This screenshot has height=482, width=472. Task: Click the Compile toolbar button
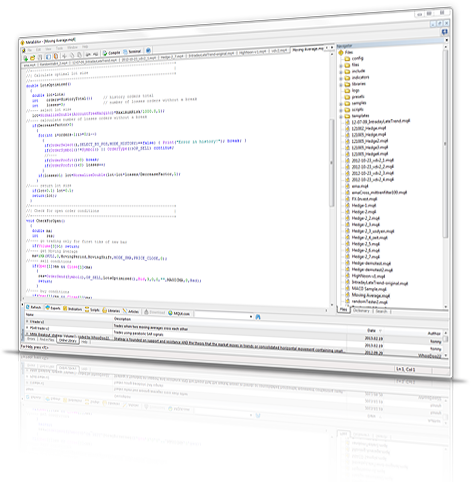pos(111,53)
